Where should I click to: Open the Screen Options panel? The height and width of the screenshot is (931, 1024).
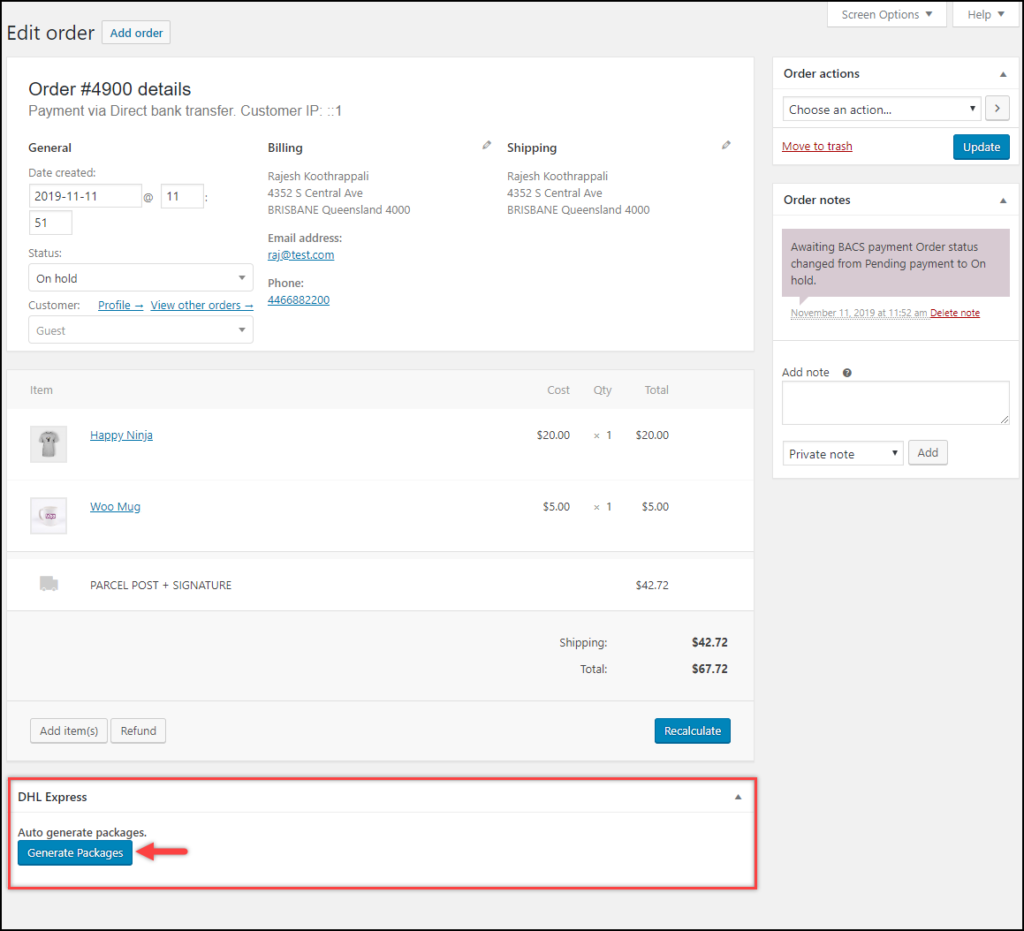(x=886, y=14)
